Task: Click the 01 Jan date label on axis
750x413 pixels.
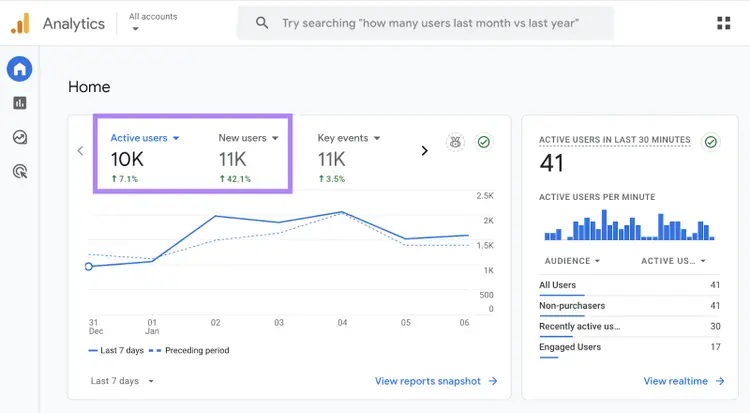Action: [152, 327]
